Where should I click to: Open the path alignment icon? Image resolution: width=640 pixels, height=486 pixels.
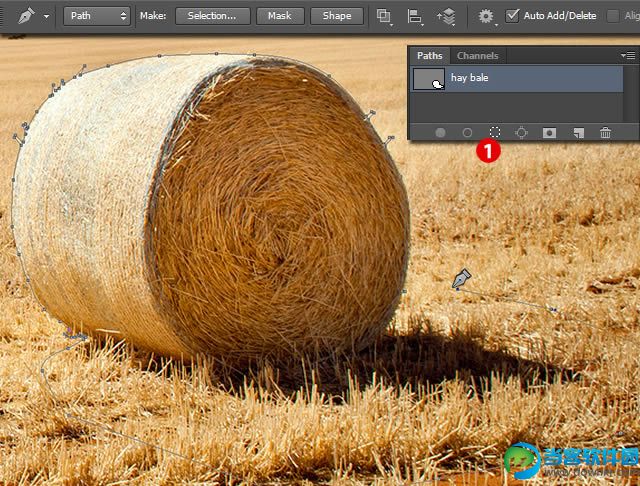point(415,16)
